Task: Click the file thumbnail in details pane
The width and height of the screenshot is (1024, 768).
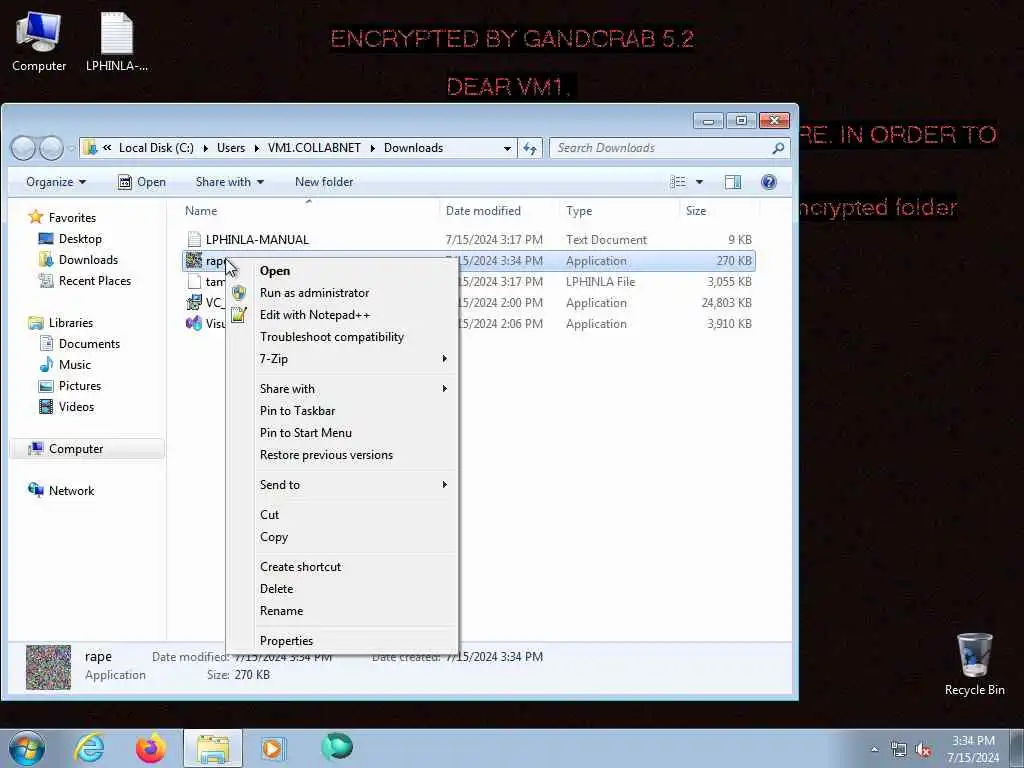Action: (48, 667)
